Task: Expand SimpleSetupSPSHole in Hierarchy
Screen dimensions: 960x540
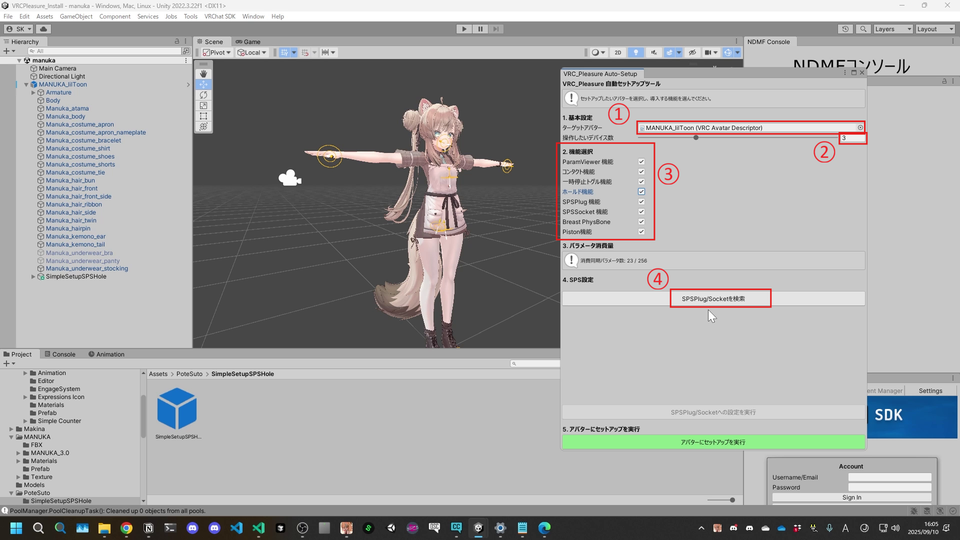Action: click(x=33, y=277)
